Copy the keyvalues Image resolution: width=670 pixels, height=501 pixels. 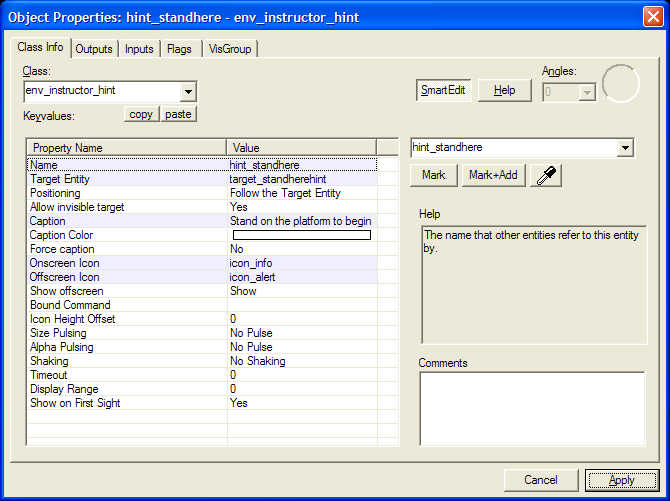point(141,114)
